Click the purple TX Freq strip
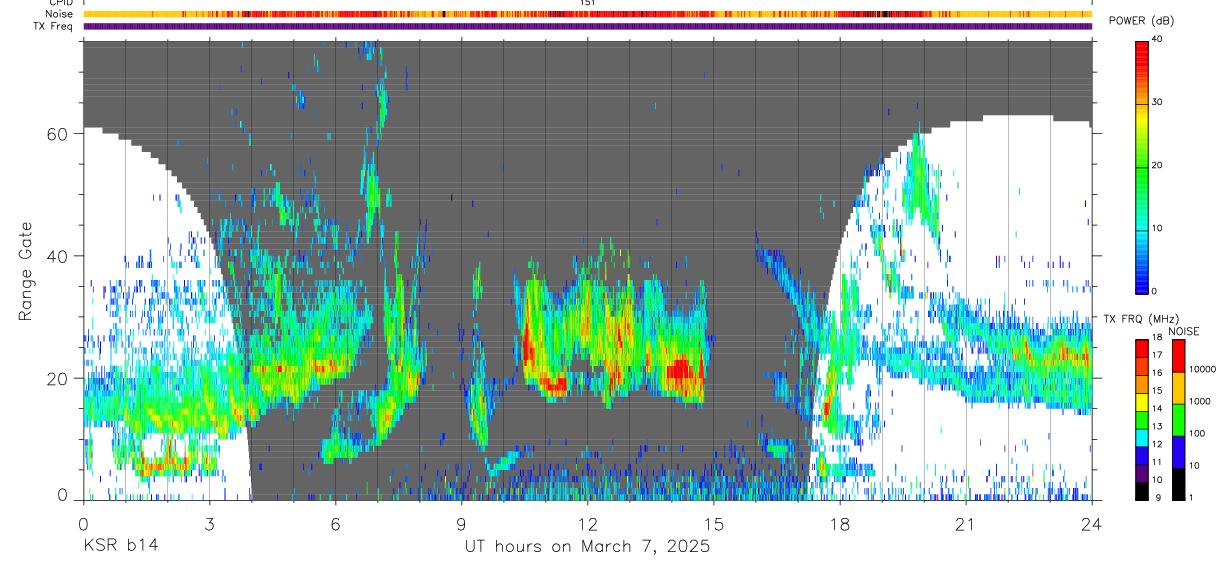Viewport: 1228px width, 567px height. (x=587, y=26)
